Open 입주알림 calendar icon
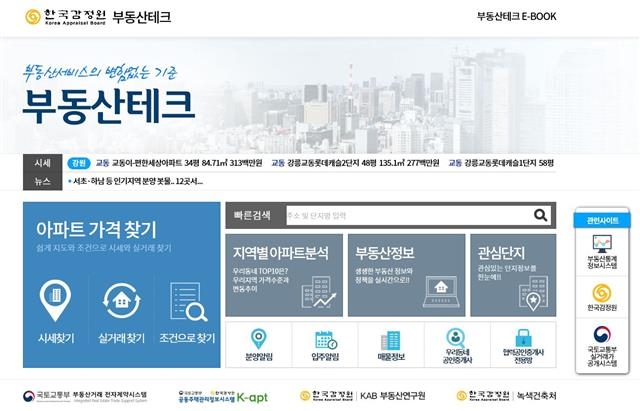Screen dimensions: 640x411 click(x=325, y=340)
